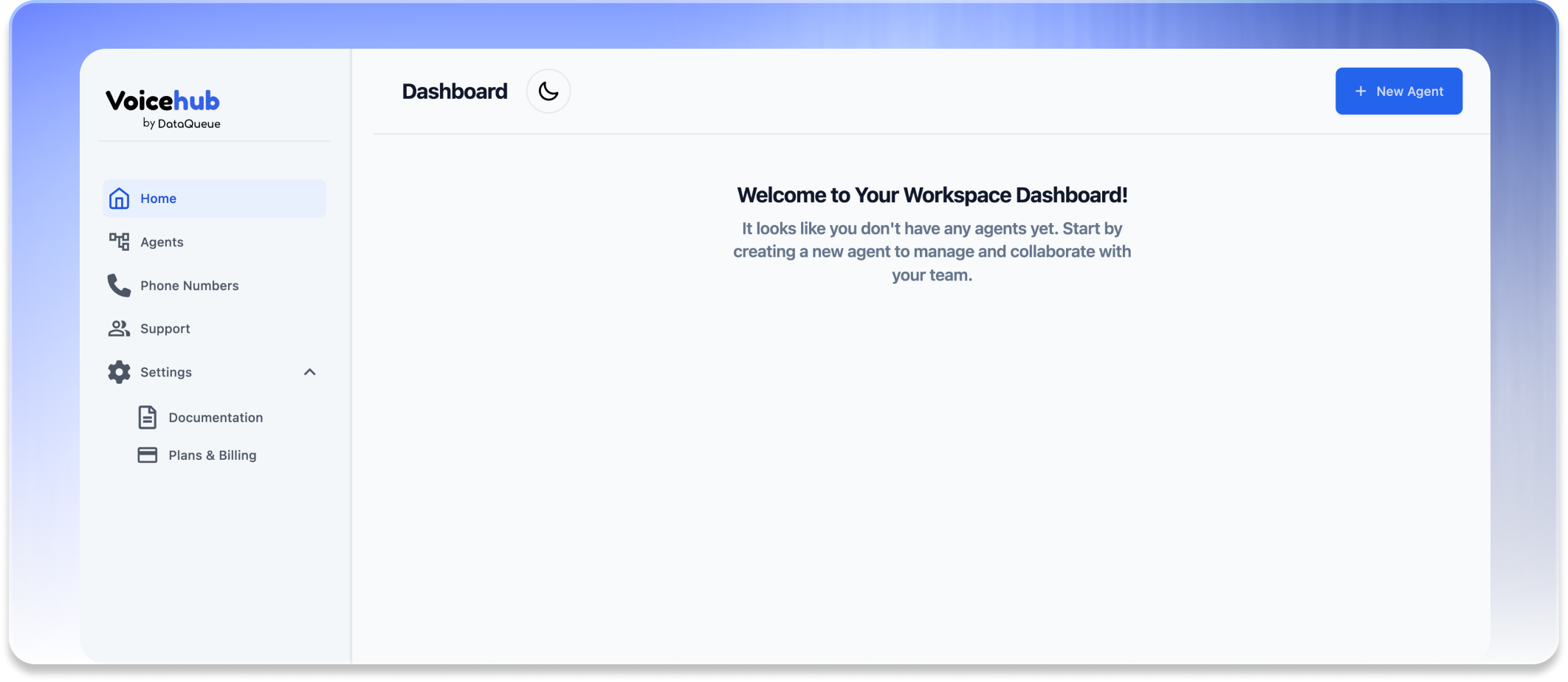Go to the Phone Numbers label
Viewport: 1568px width, 682px height.
pyautogui.click(x=190, y=286)
